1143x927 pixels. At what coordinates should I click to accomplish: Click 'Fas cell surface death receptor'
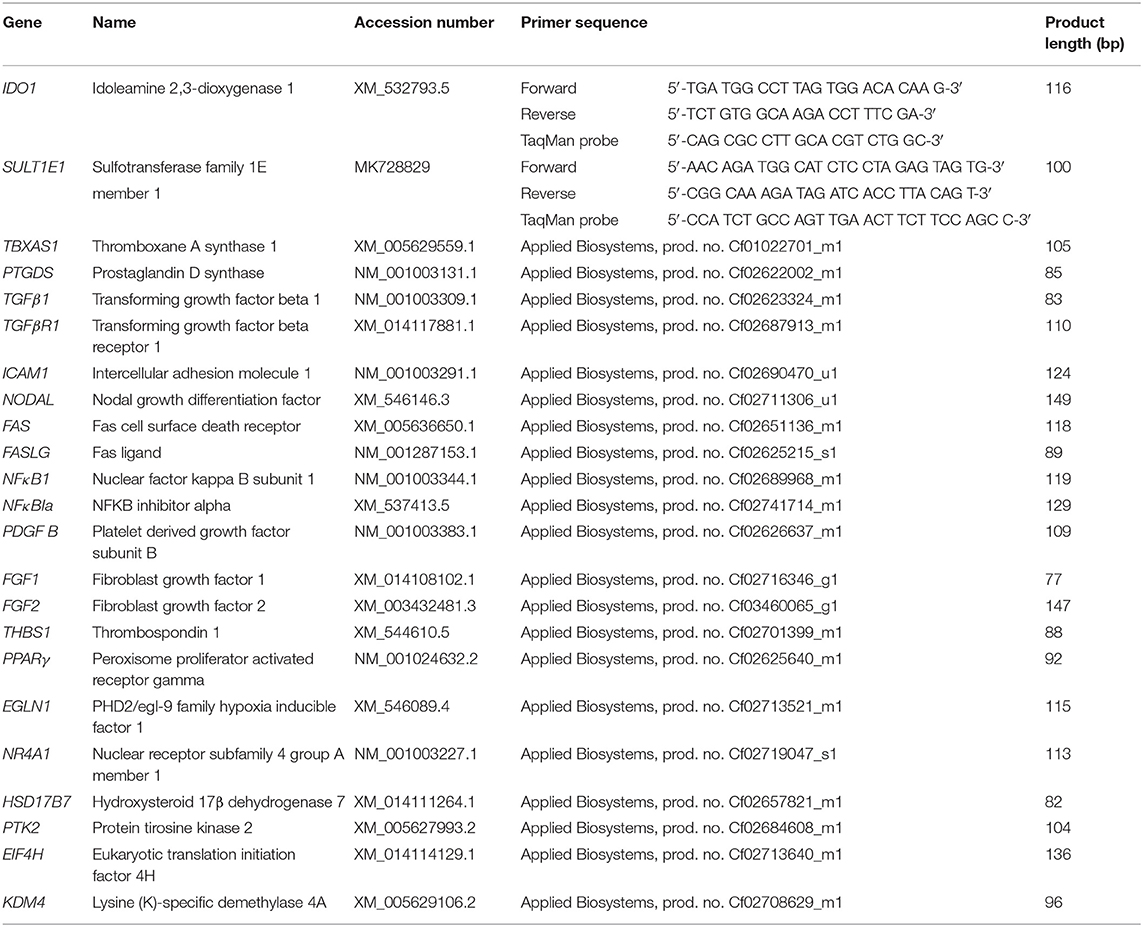click(196, 426)
